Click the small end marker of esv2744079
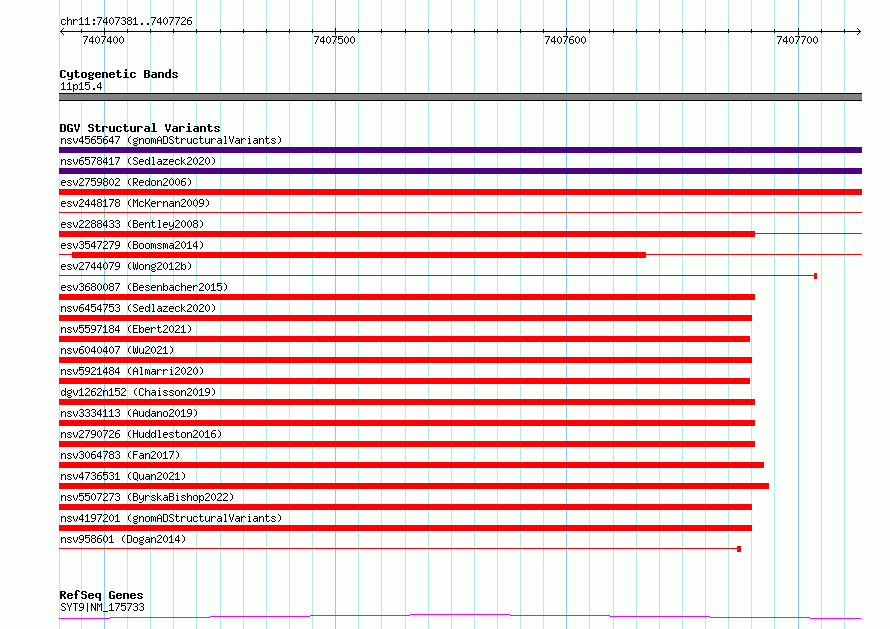Image resolution: width=890 pixels, height=629 pixels. point(815,276)
